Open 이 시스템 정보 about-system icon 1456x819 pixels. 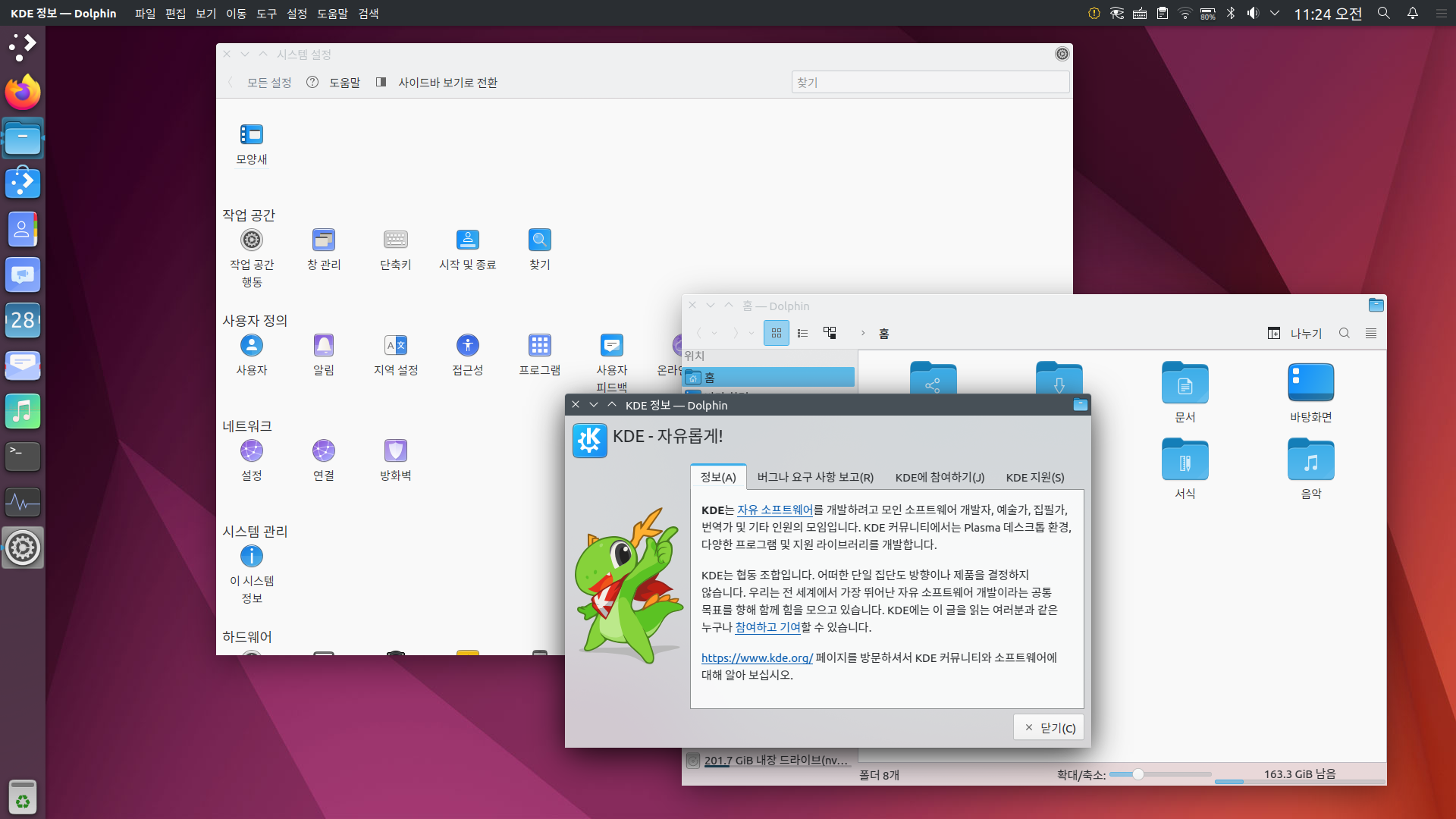tap(251, 557)
